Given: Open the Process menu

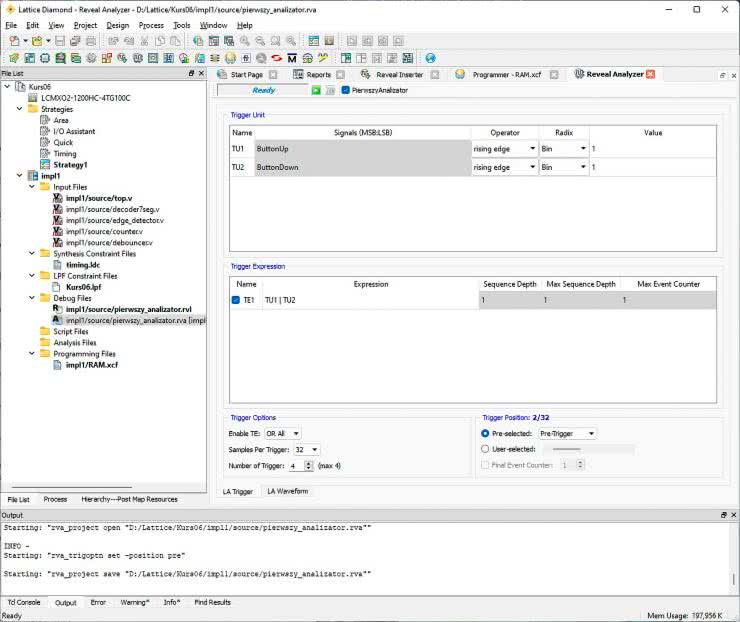Looking at the screenshot, I should point(151,25).
